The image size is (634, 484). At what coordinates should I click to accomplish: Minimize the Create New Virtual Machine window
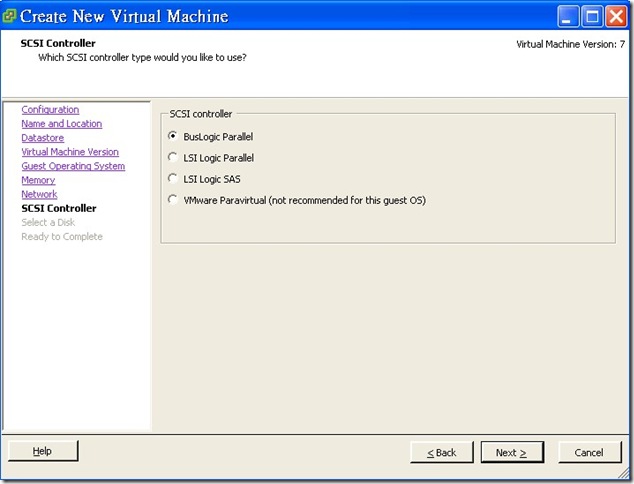pyautogui.click(x=568, y=17)
